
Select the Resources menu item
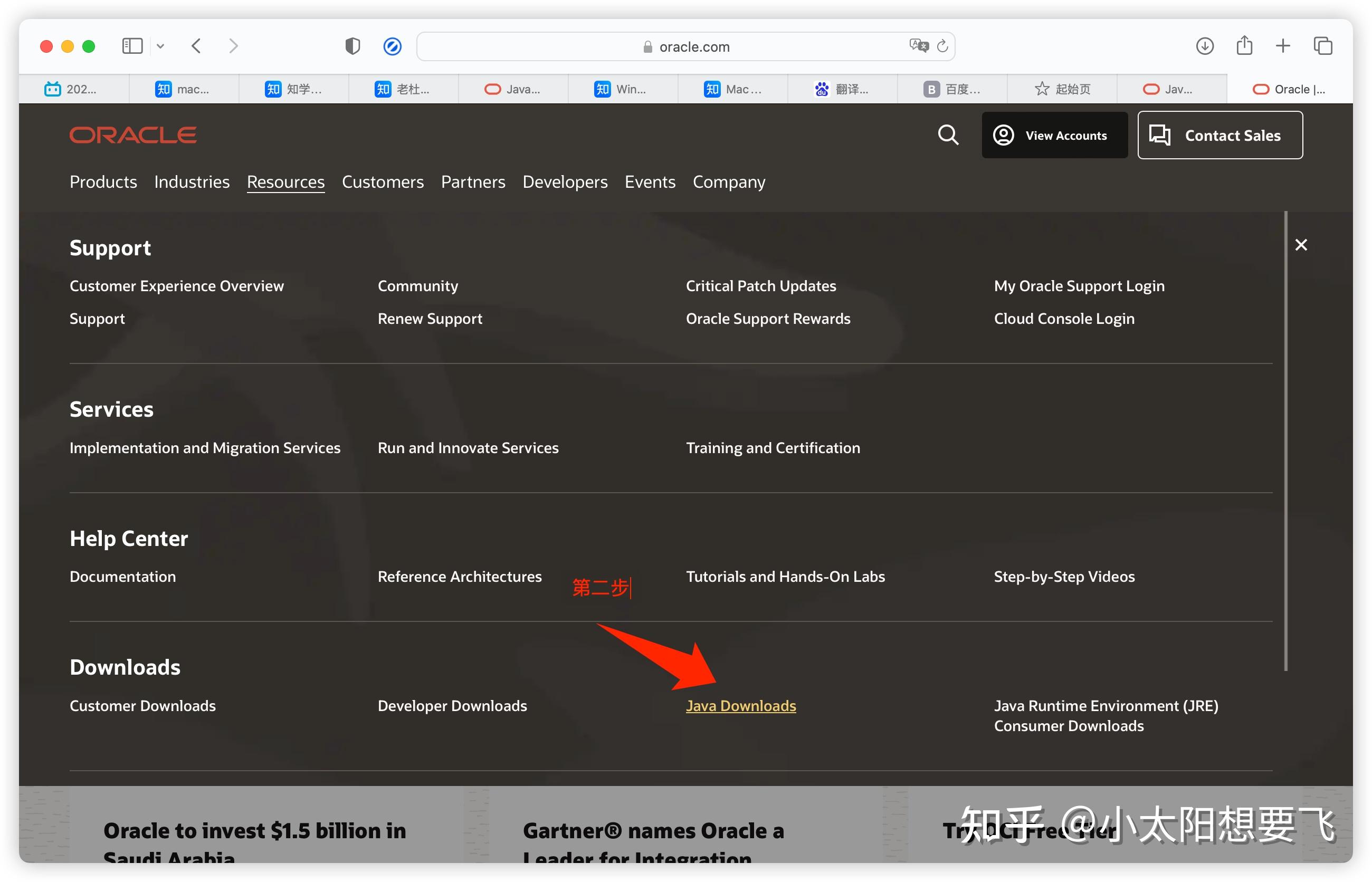click(285, 181)
